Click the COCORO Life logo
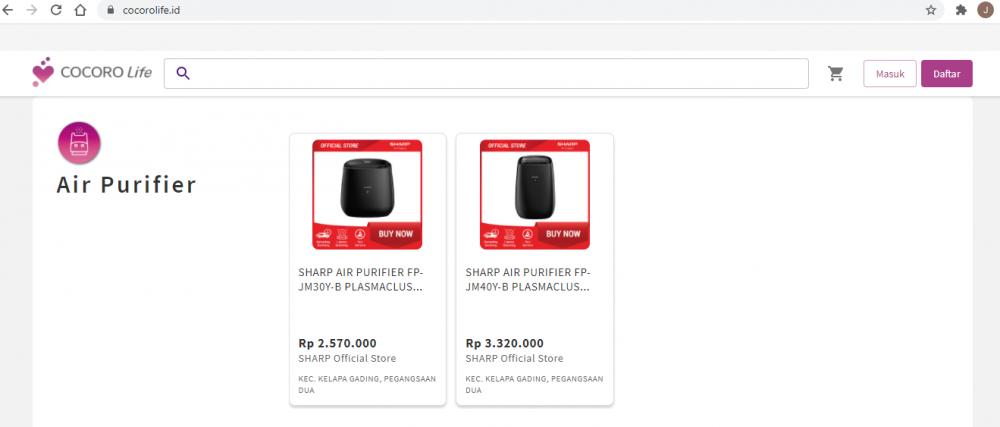The width and height of the screenshot is (1000, 427). pyautogui.click(x=92, y=71)
